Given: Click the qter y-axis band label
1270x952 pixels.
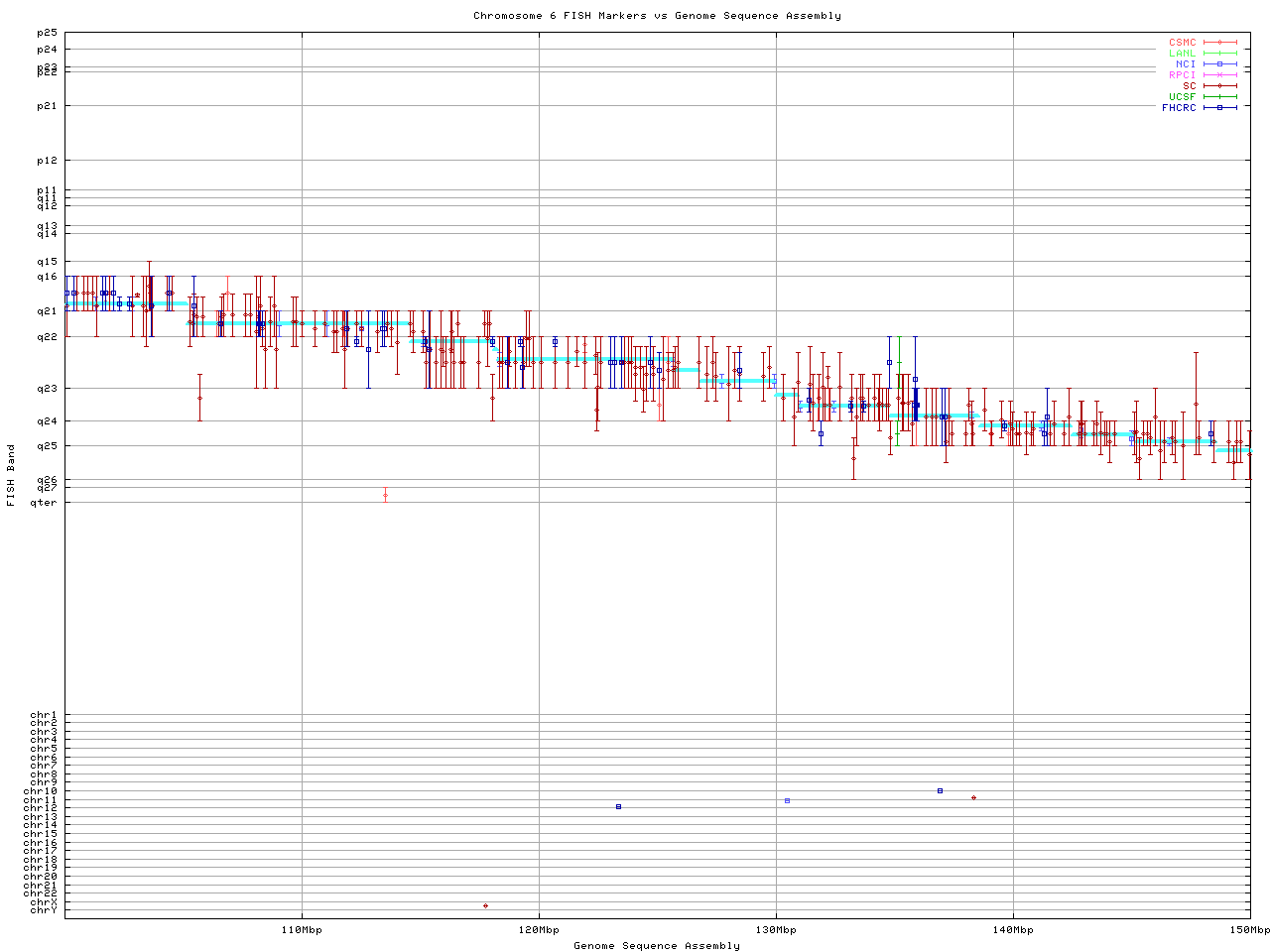Looking at the screenshot, I should tap(44, 503).
